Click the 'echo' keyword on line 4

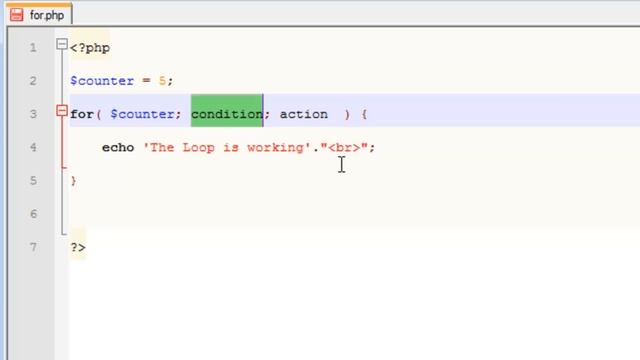(x=118, y=147)
